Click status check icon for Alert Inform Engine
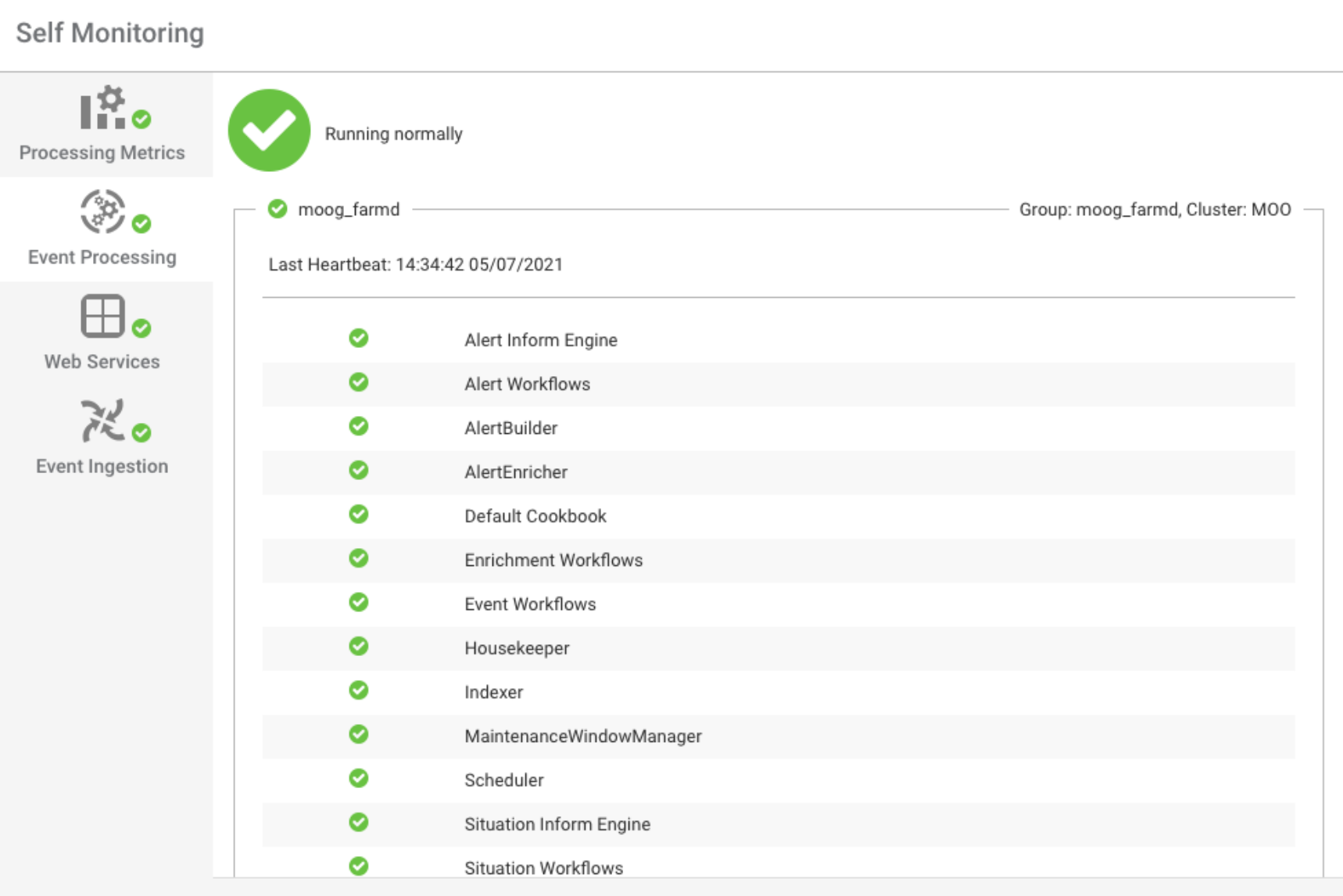This screenshot has width=1343, height=896. coord(359,339)
